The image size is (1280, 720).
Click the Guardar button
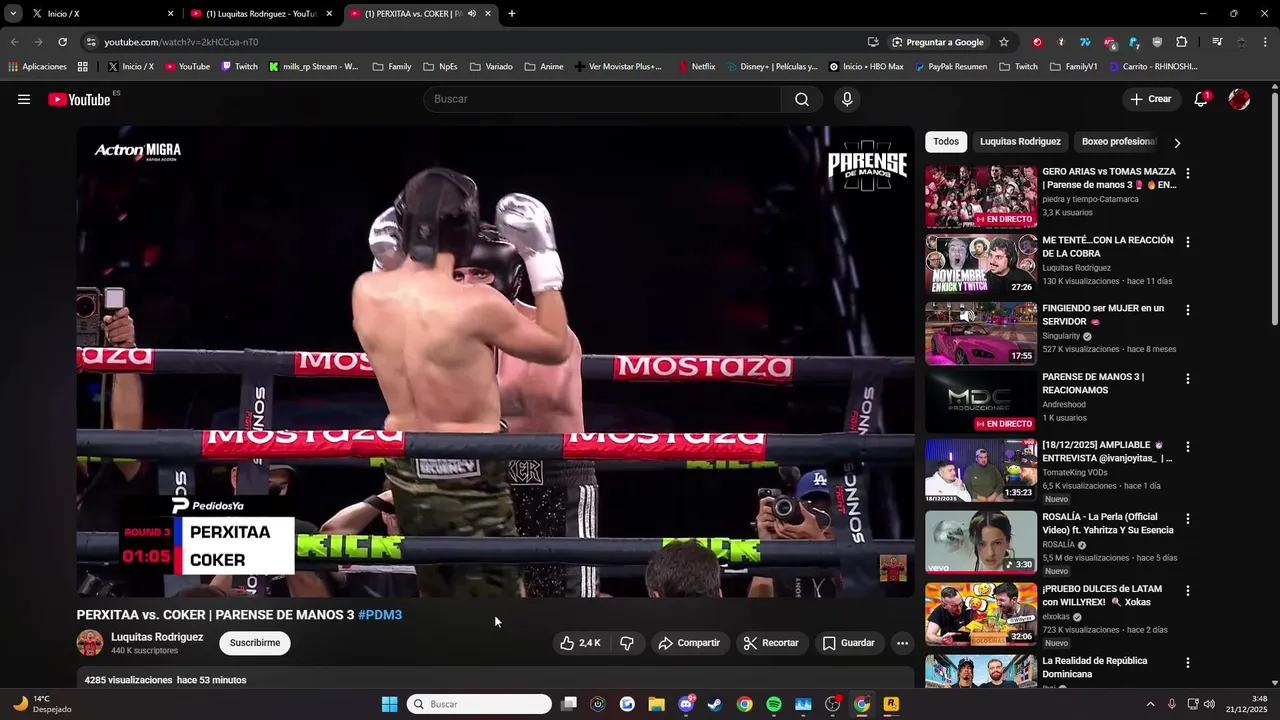pyautogui.click(x=848, y=643)
